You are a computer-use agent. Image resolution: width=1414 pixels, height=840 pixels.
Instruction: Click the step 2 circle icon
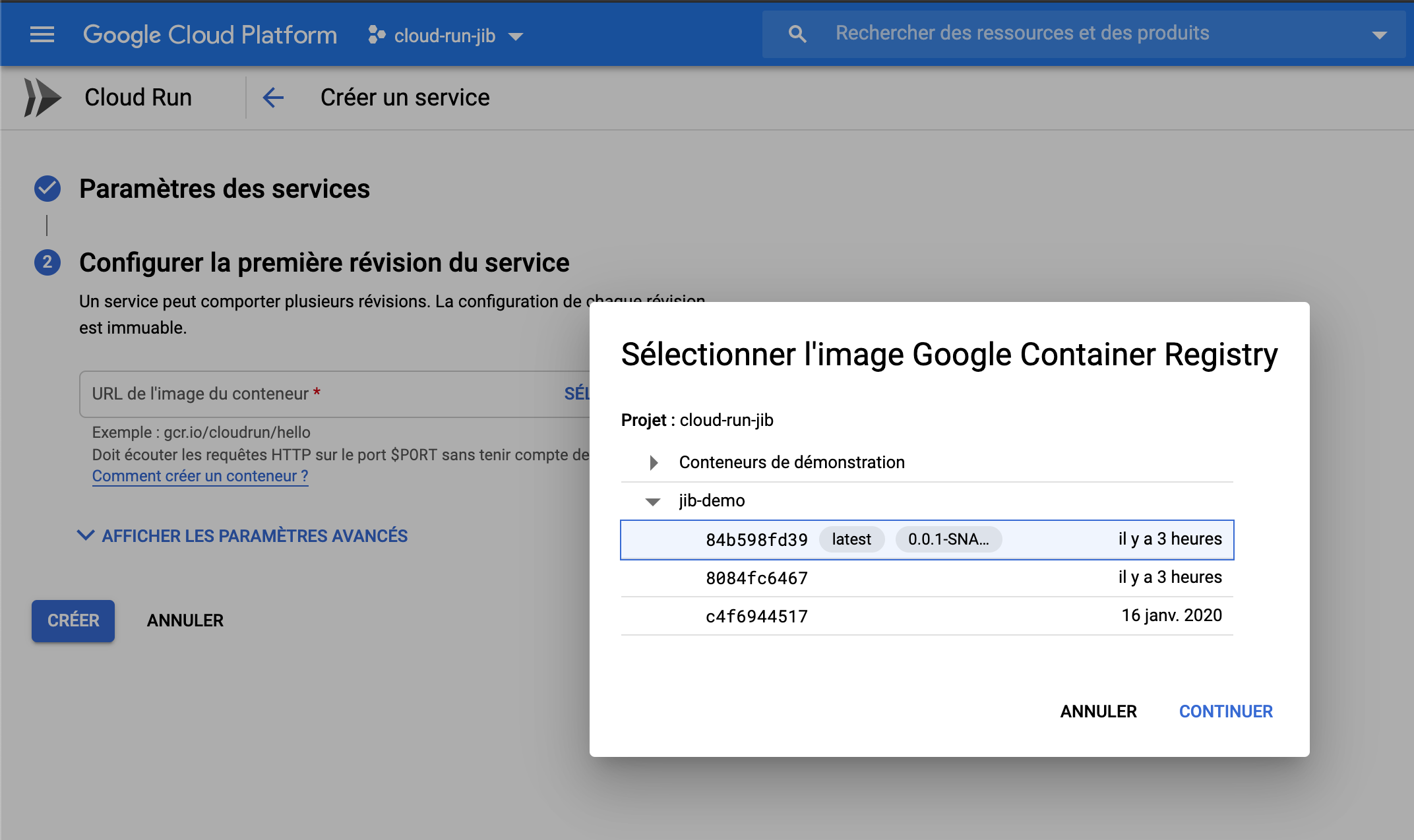[x=47, y=262]
